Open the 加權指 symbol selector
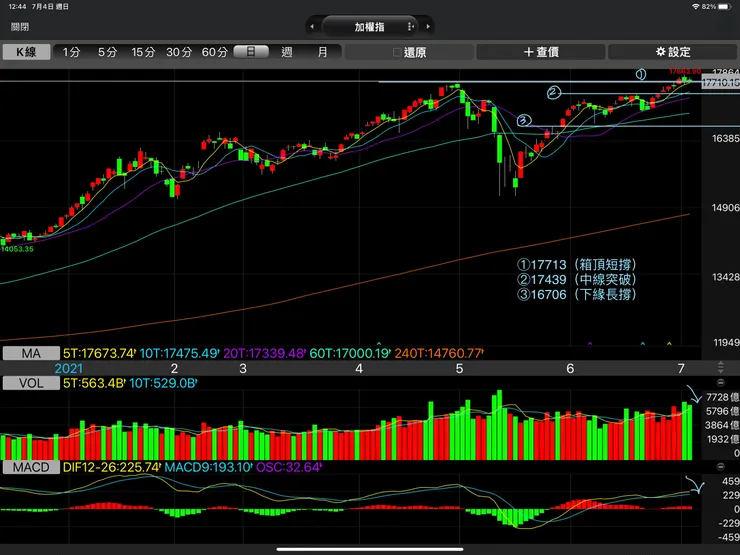 tap(370, 27)
